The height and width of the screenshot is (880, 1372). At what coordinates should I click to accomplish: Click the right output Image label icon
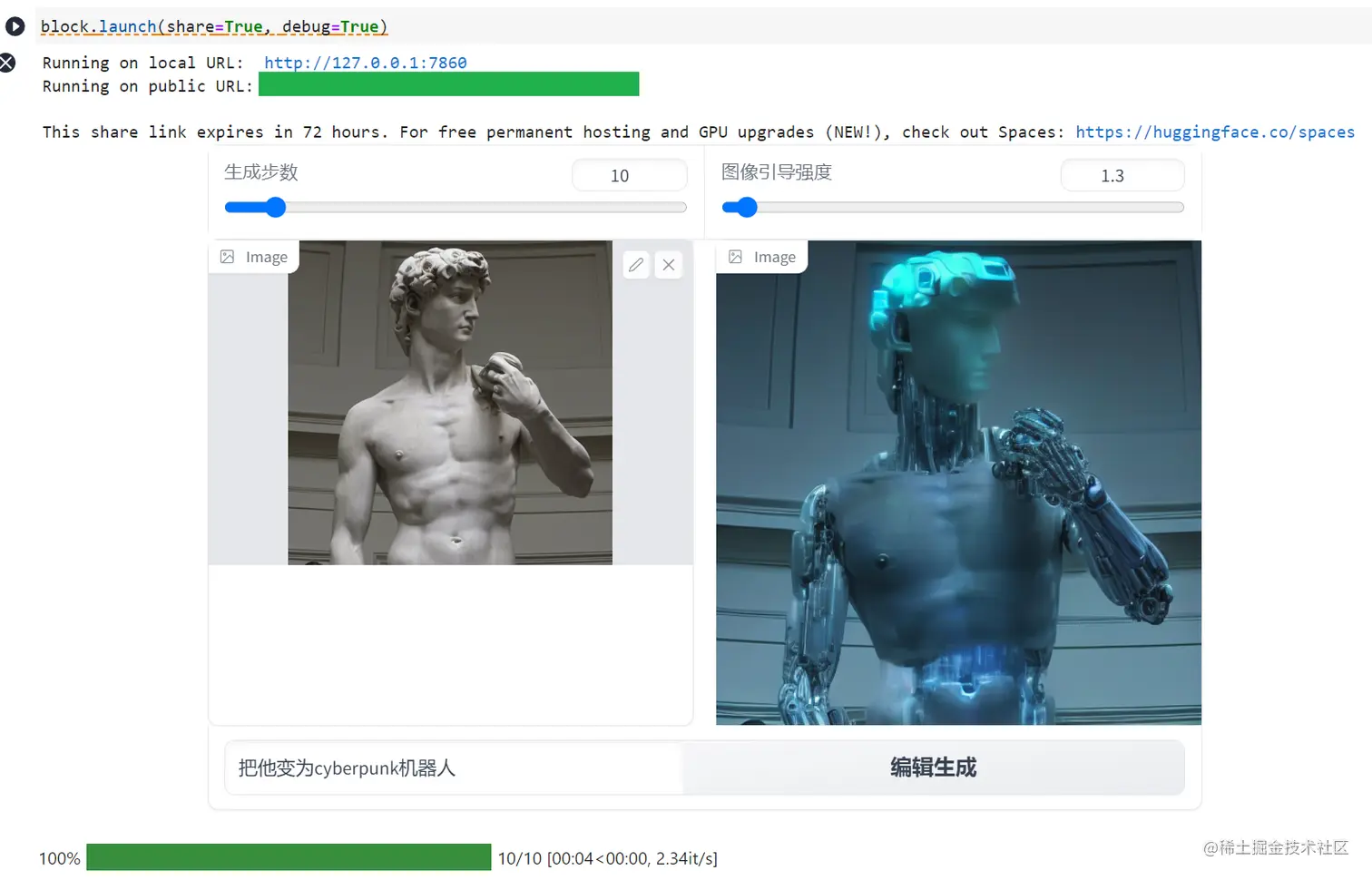[735, 257]
